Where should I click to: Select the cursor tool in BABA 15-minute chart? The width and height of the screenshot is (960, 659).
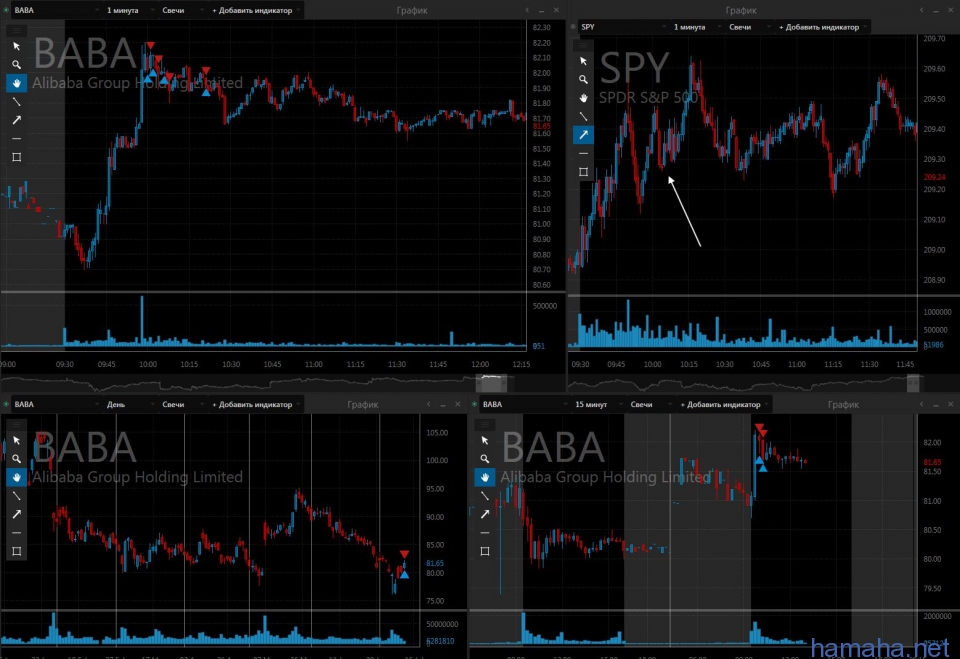tap(485, 440)
